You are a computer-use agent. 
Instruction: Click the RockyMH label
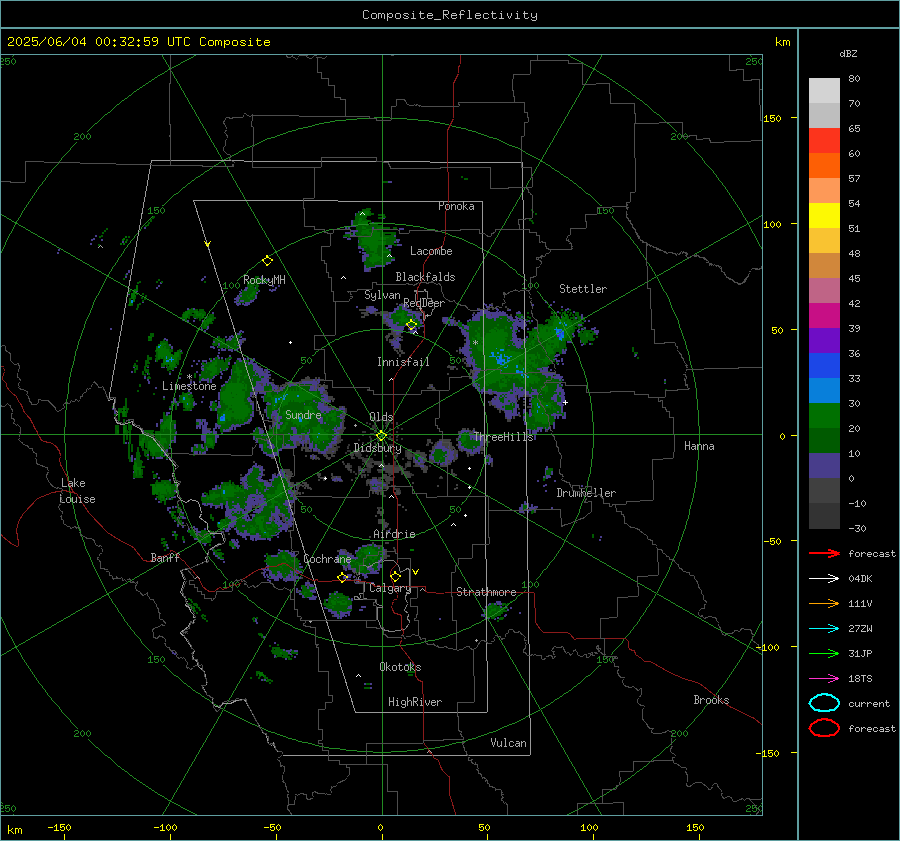click(264, 280)
